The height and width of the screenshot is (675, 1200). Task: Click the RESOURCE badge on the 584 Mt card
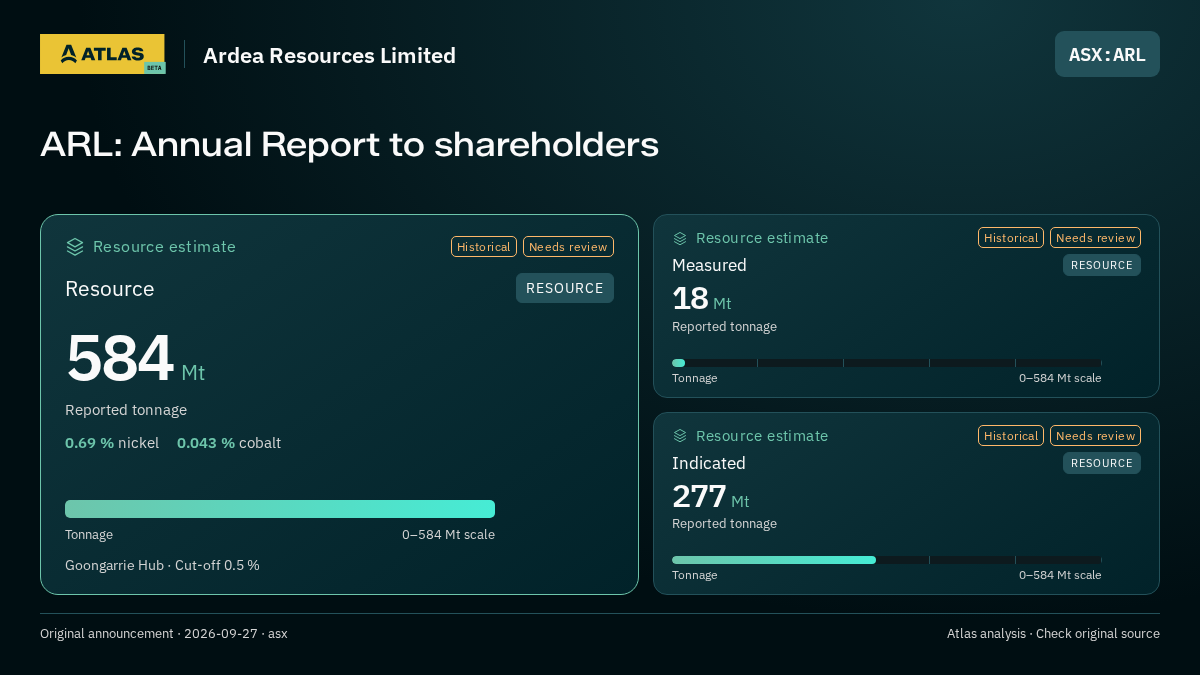click(x=565, y=288)
